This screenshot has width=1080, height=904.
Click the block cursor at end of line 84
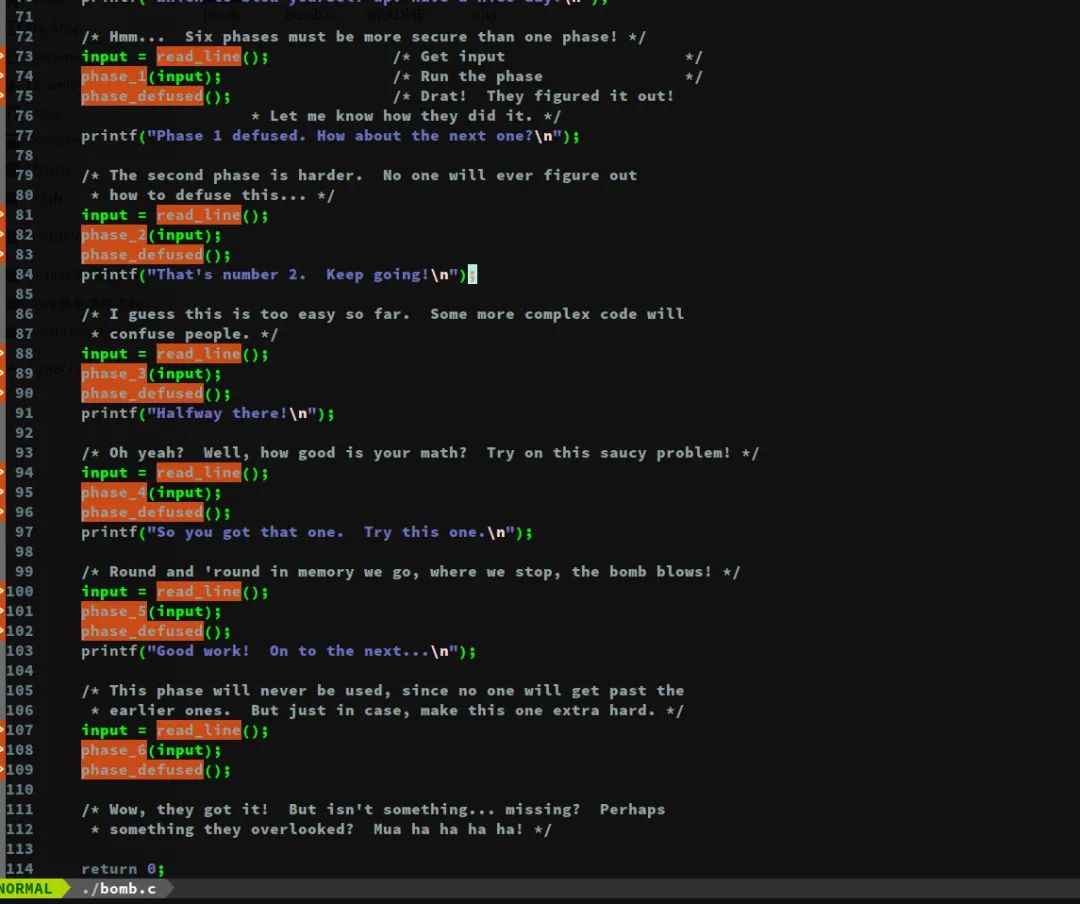[472, 274]
